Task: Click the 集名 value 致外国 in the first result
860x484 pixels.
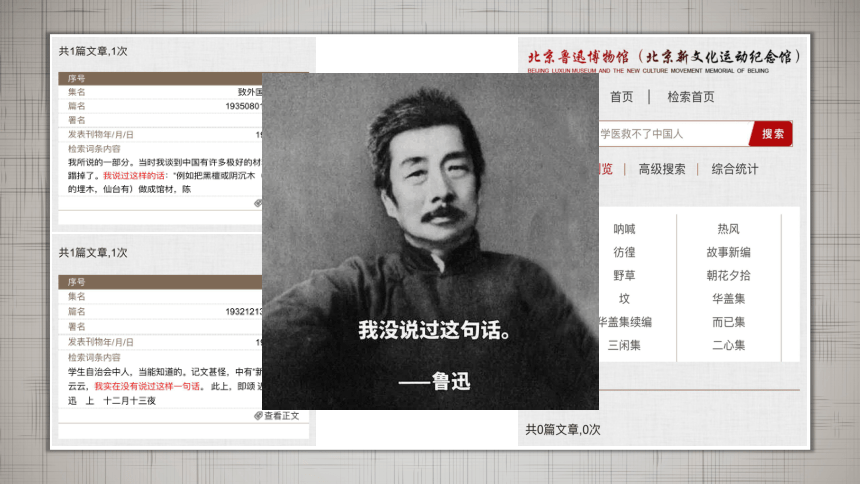Action: point(250,92)
